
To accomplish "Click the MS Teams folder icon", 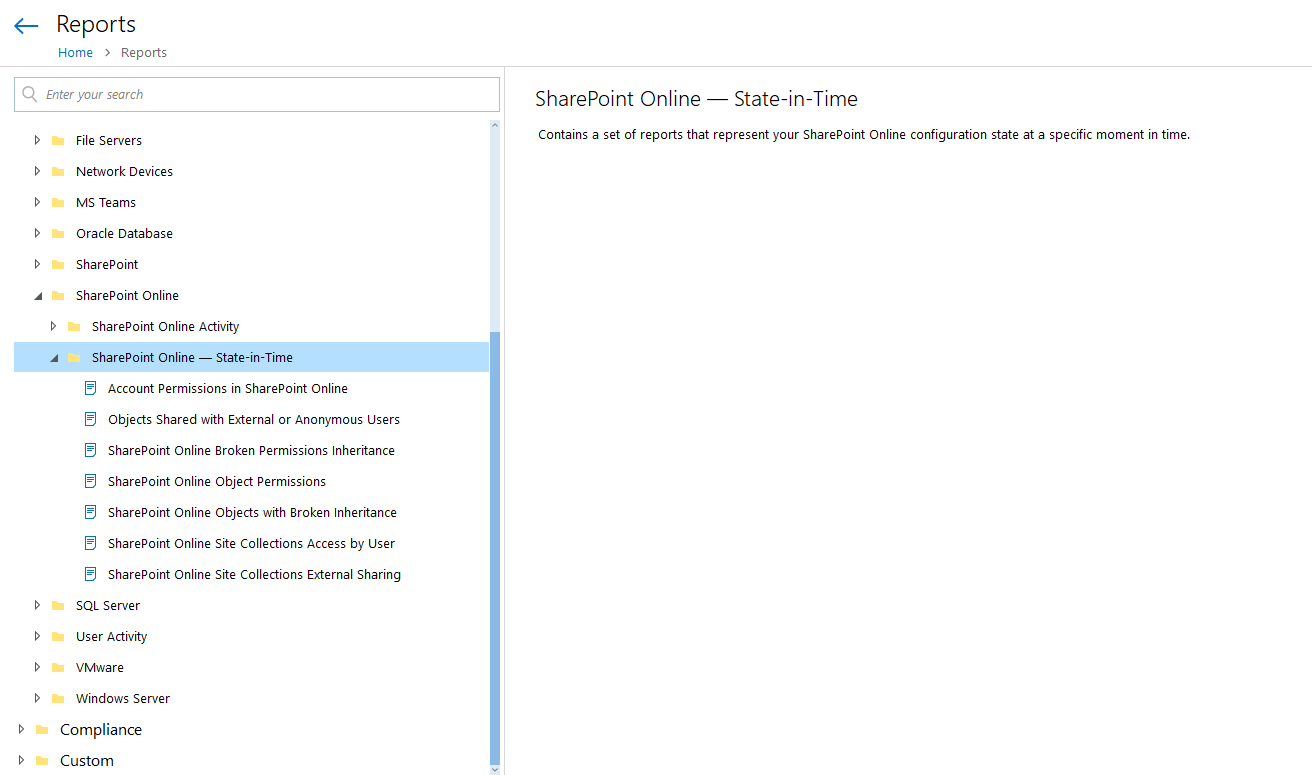I will [58, 202].
